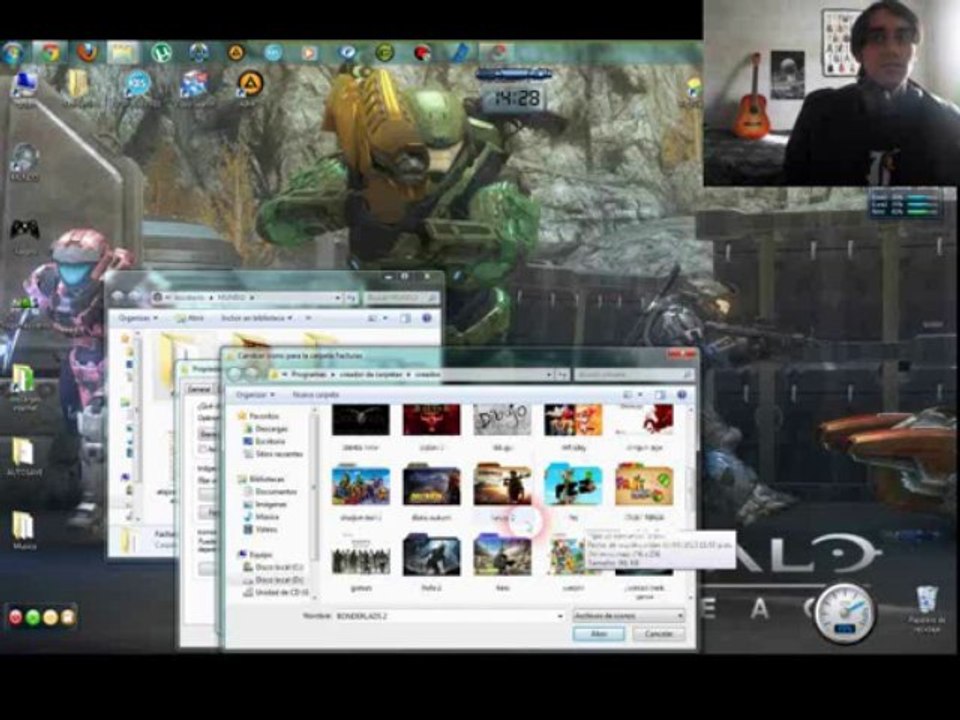Toggle the preview pane icon in icon dialog
Viewport: 960px width, 720px height.
pos(659,395)
